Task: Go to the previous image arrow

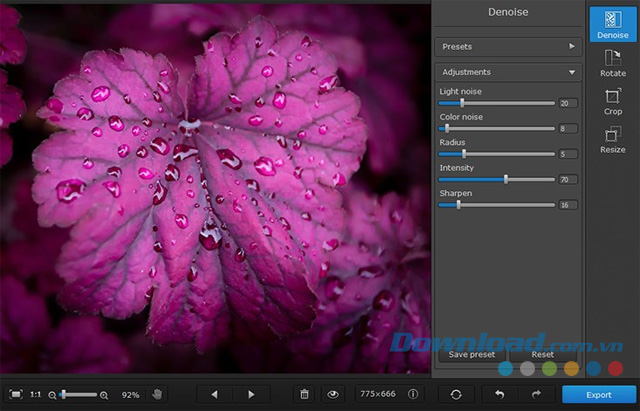Action: 214,395
